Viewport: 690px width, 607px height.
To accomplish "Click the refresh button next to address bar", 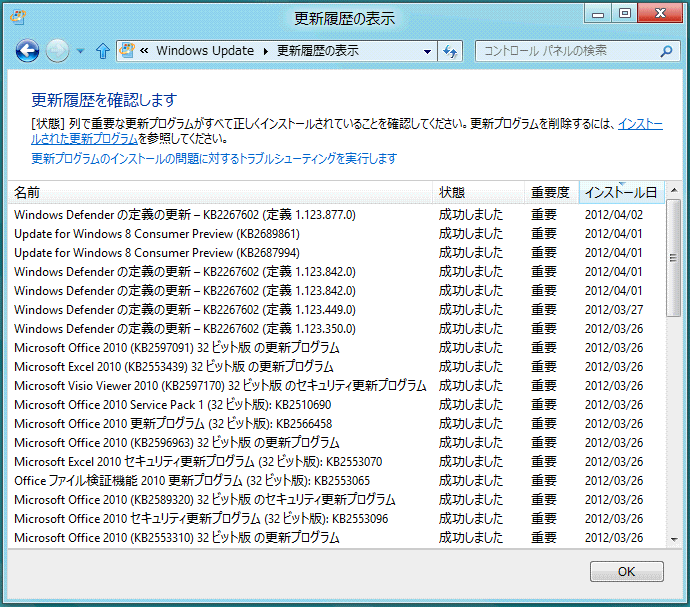I will [450, 51].
